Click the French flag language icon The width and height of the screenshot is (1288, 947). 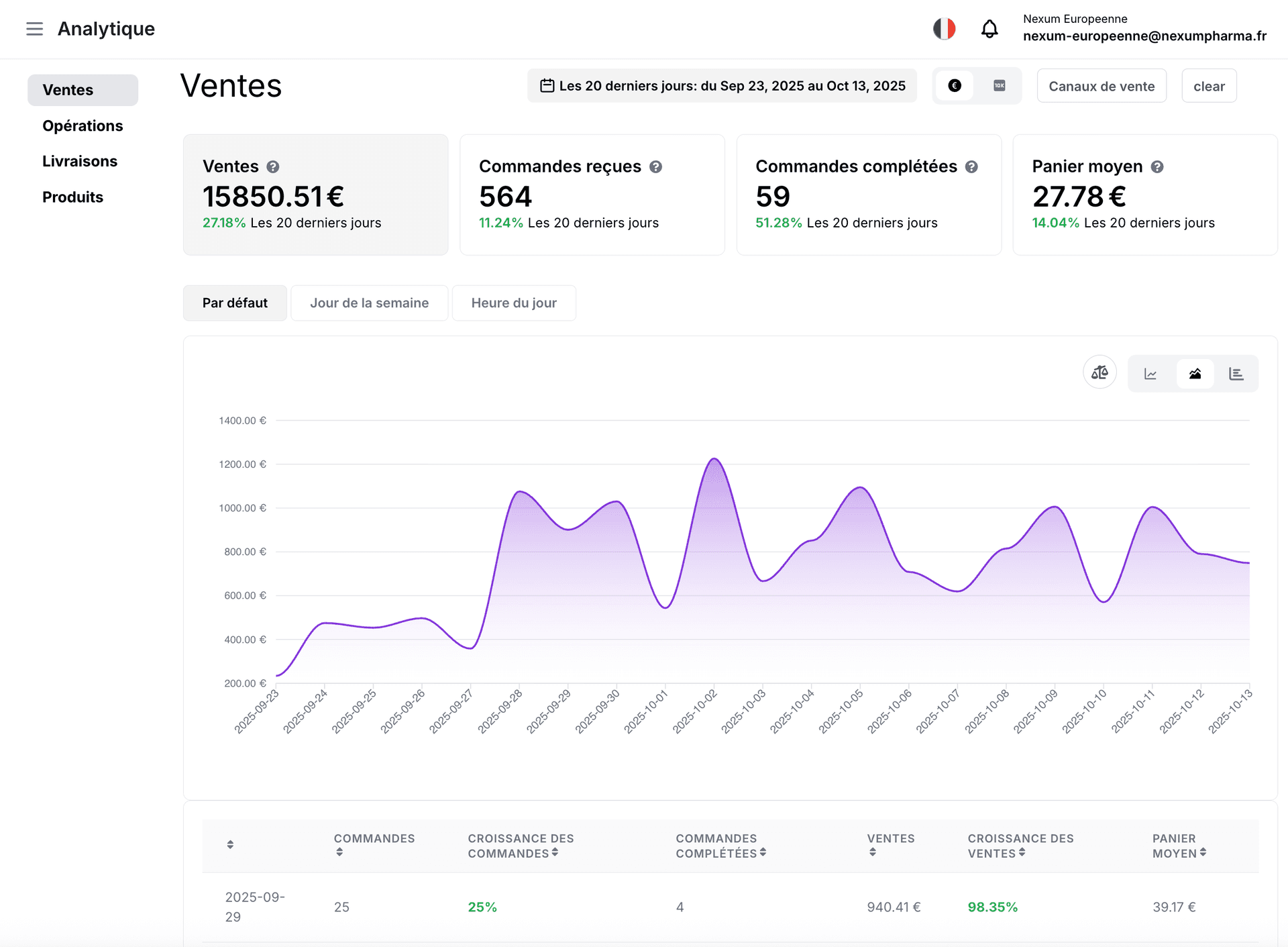(x=944, y=29)
